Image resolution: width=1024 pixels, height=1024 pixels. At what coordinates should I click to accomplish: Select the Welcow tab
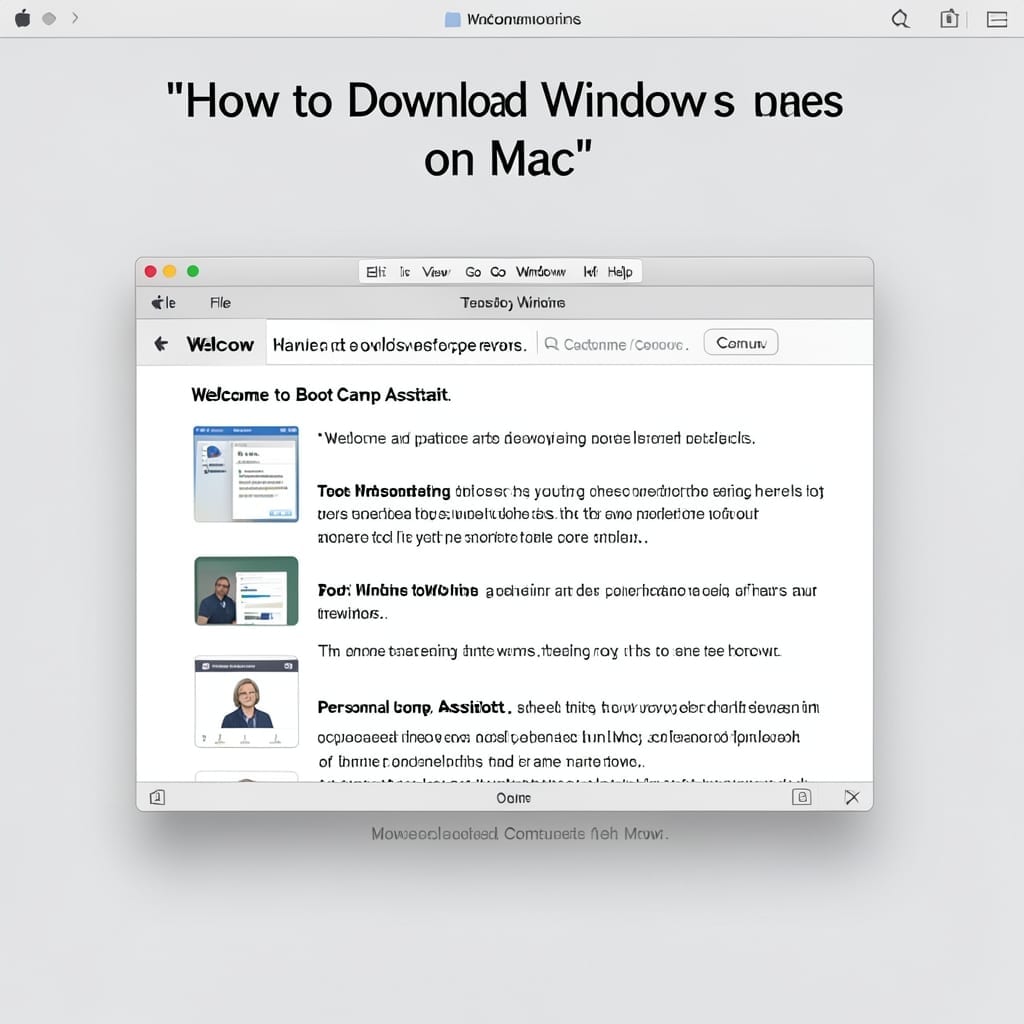(220, 344)
